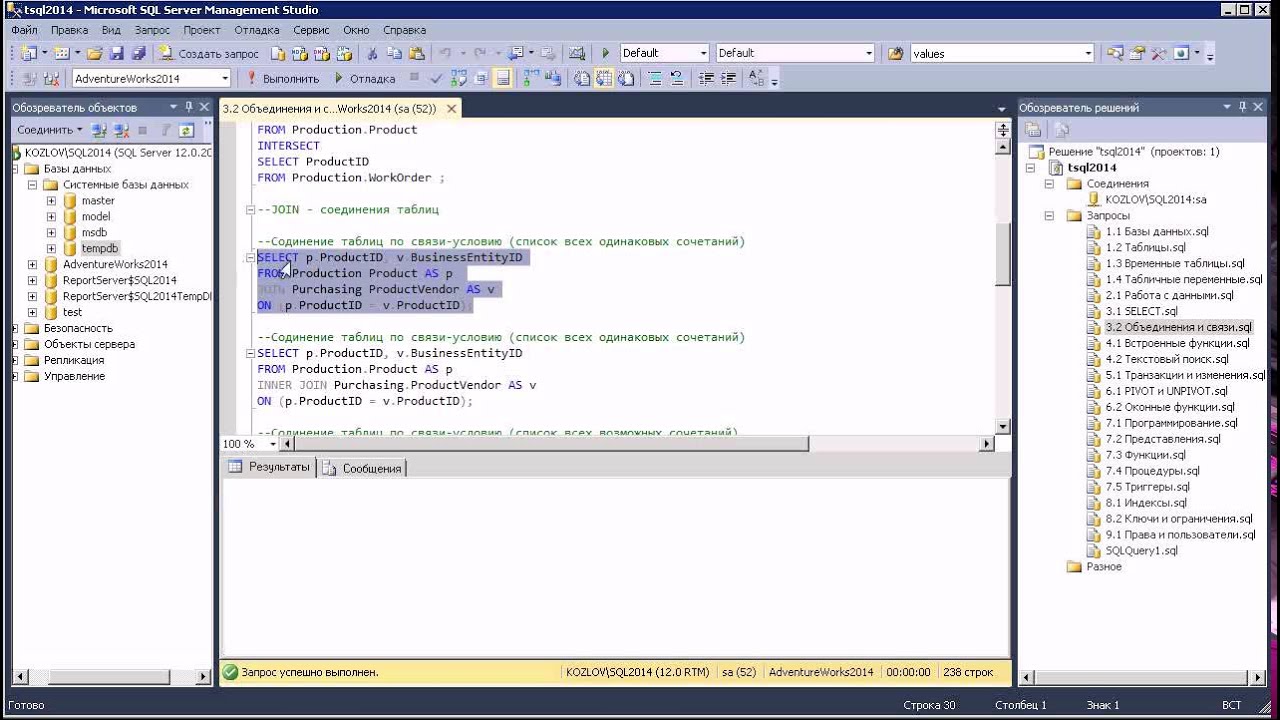Display estimated execution plan icon

point(458,78)
